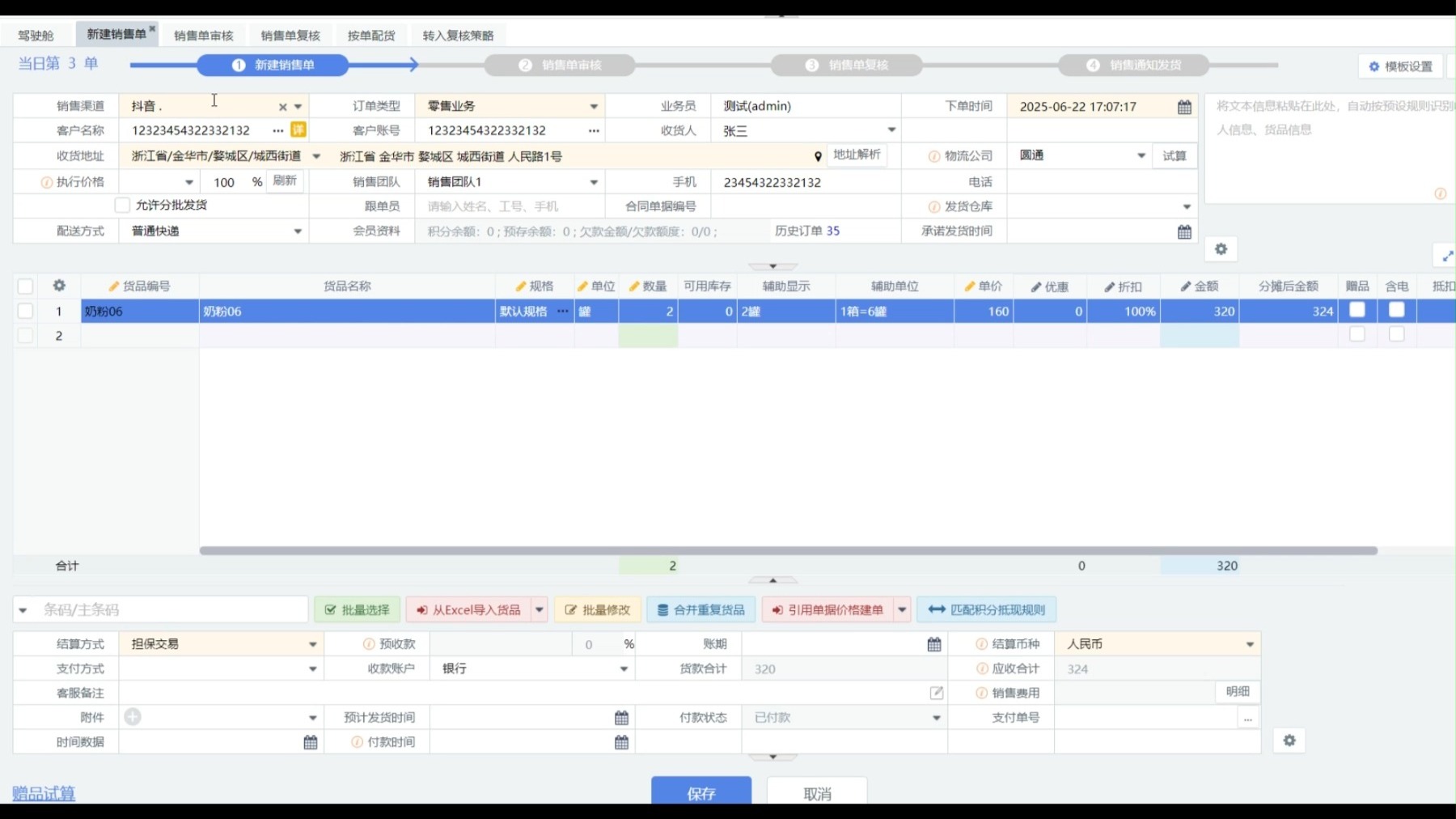Enable the 允许分批发货 checkbox

[x=122, y=206]
